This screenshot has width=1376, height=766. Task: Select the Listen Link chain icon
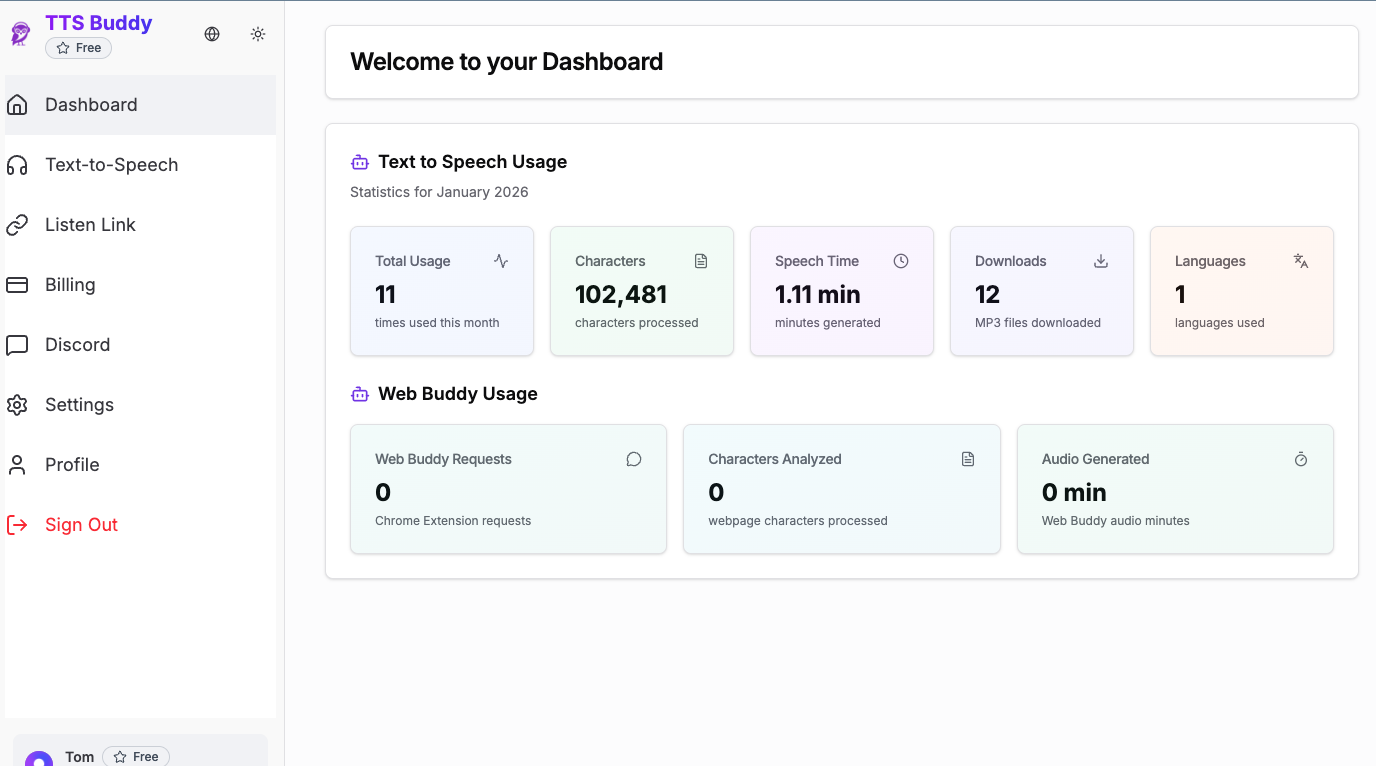point(17,224)
